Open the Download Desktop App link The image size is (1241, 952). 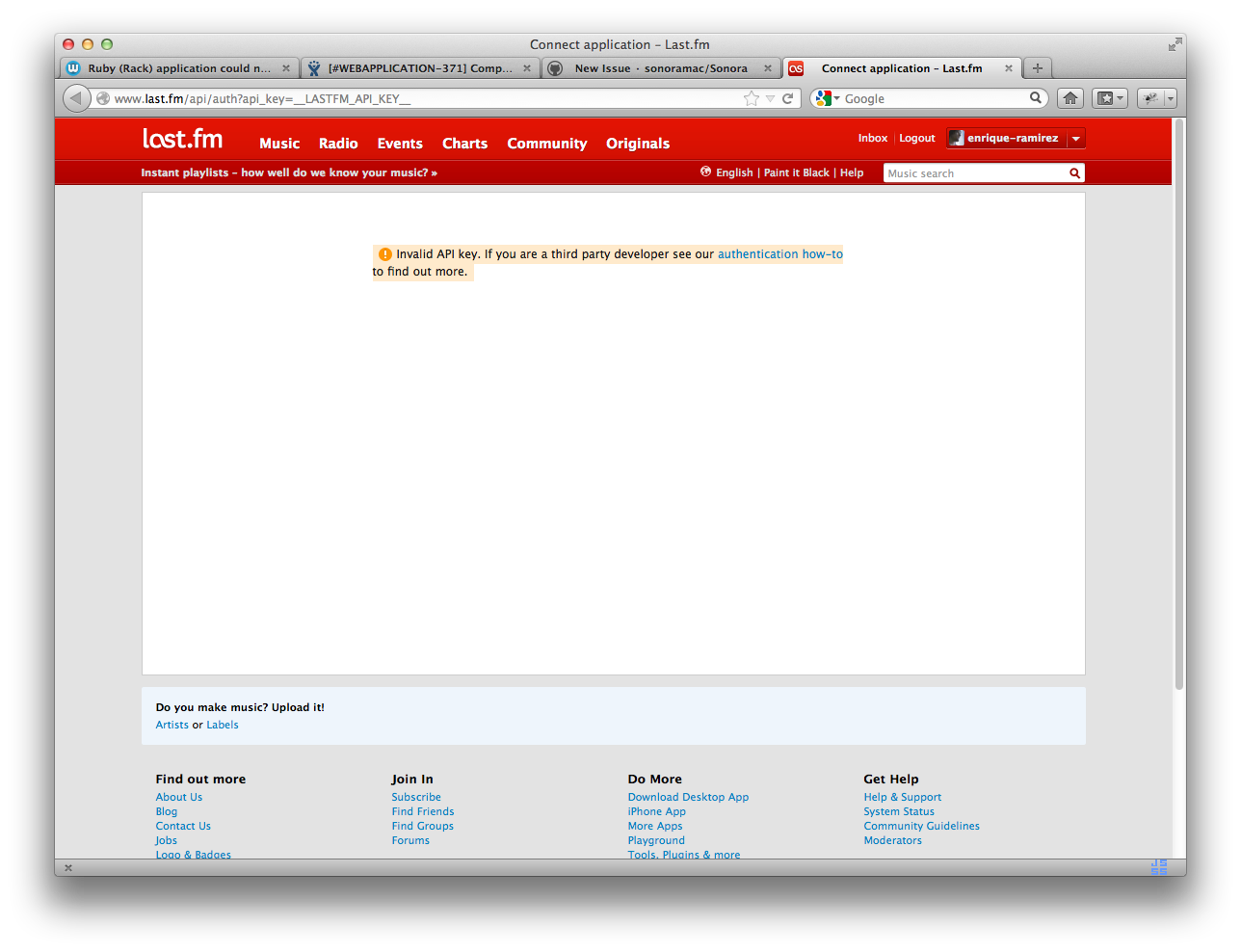tap(688, 797)
